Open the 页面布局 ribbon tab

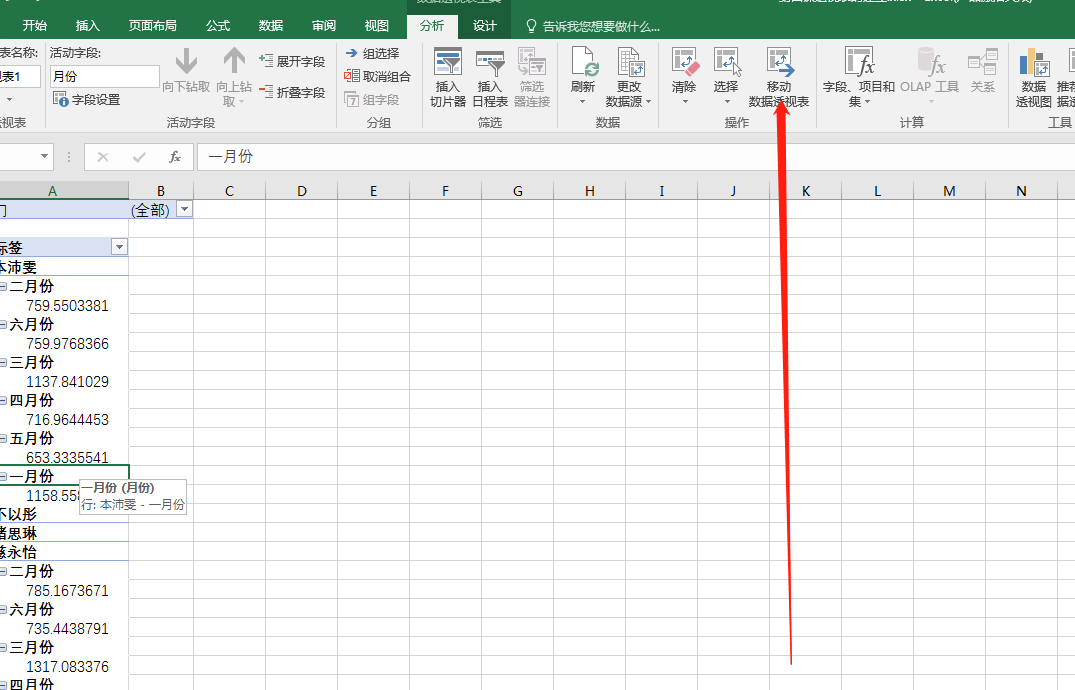153,26
